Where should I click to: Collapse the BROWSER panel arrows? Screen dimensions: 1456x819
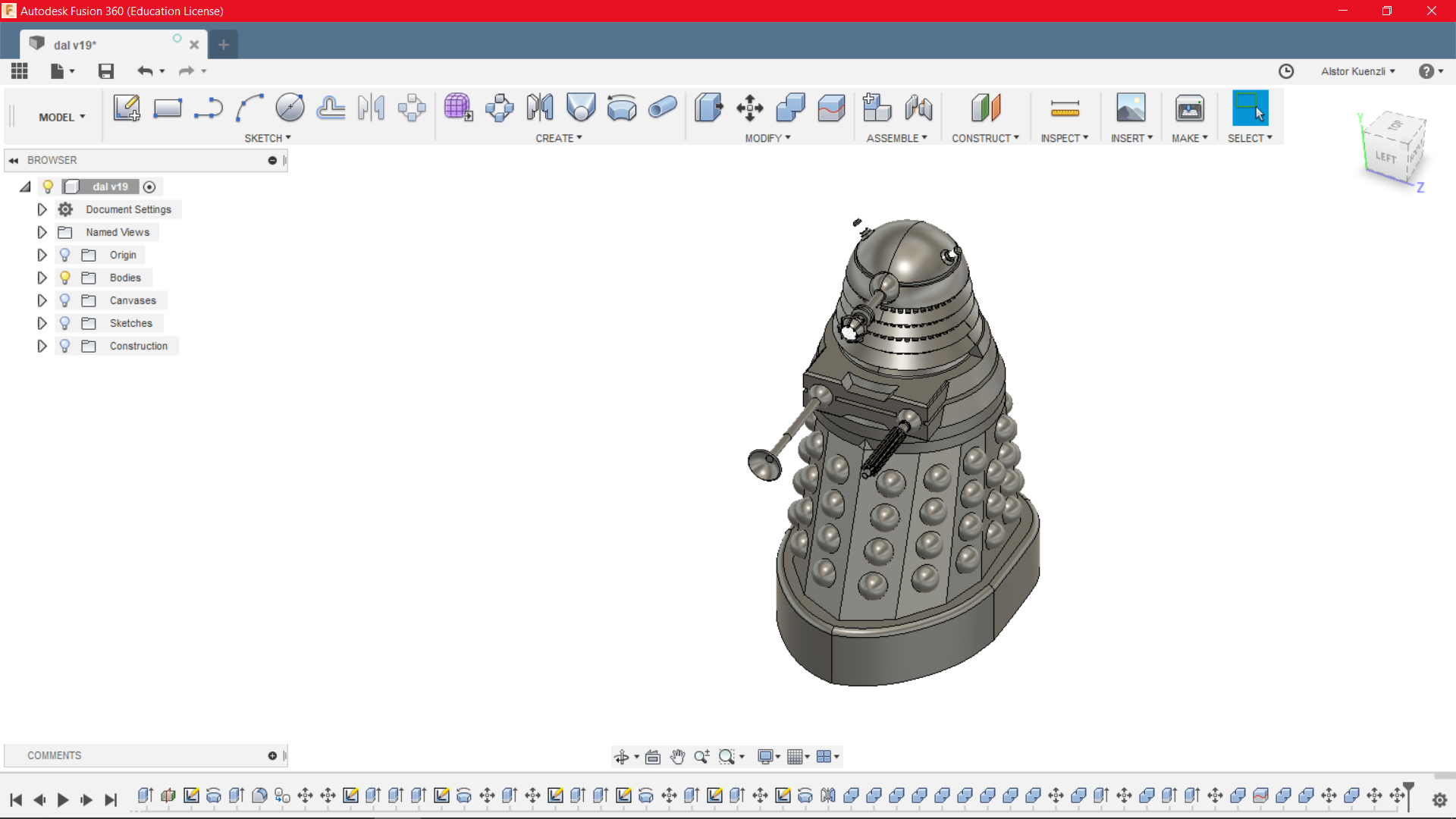click(14, 161)
